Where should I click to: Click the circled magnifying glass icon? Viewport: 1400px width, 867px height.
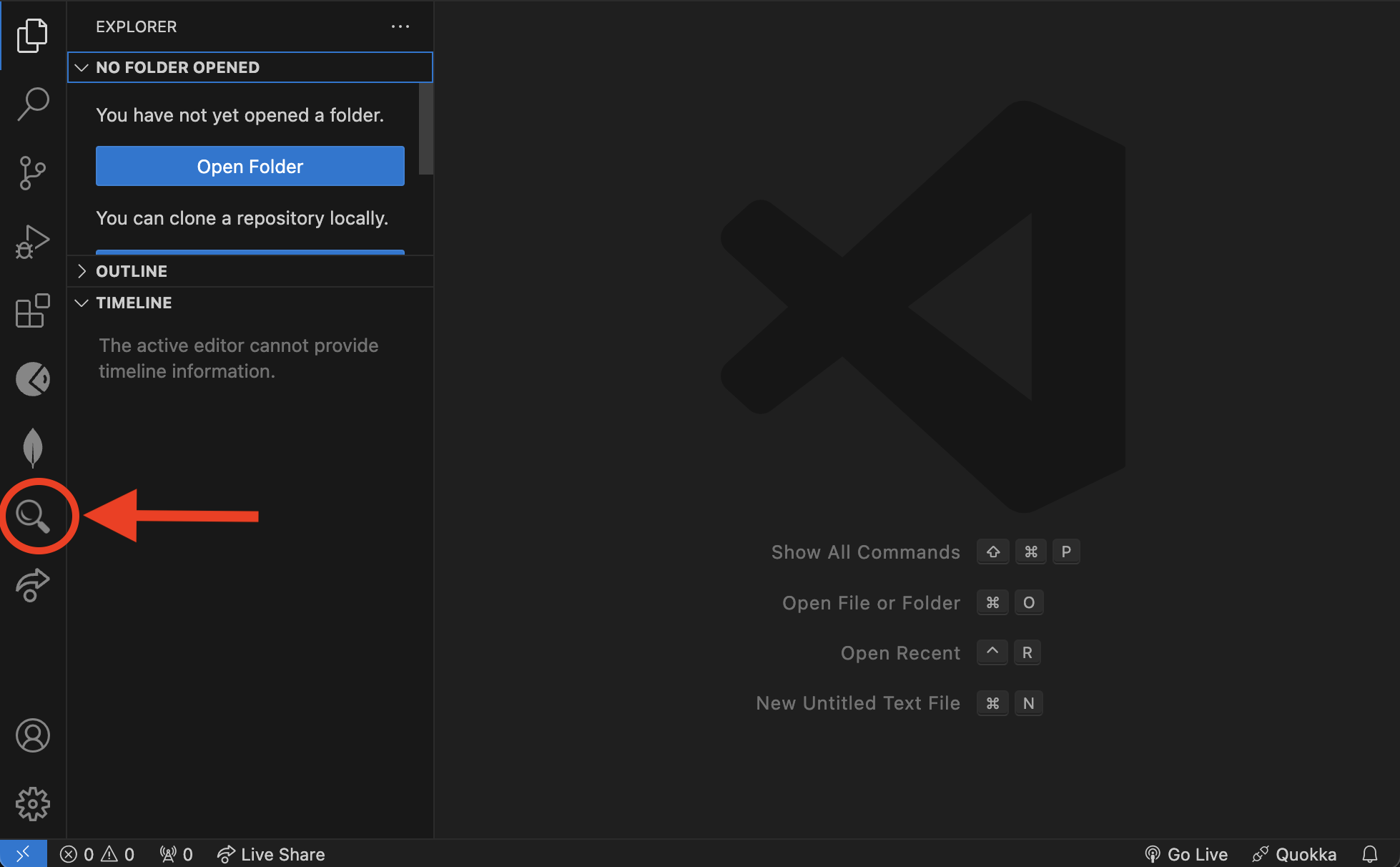click(34, 516)
